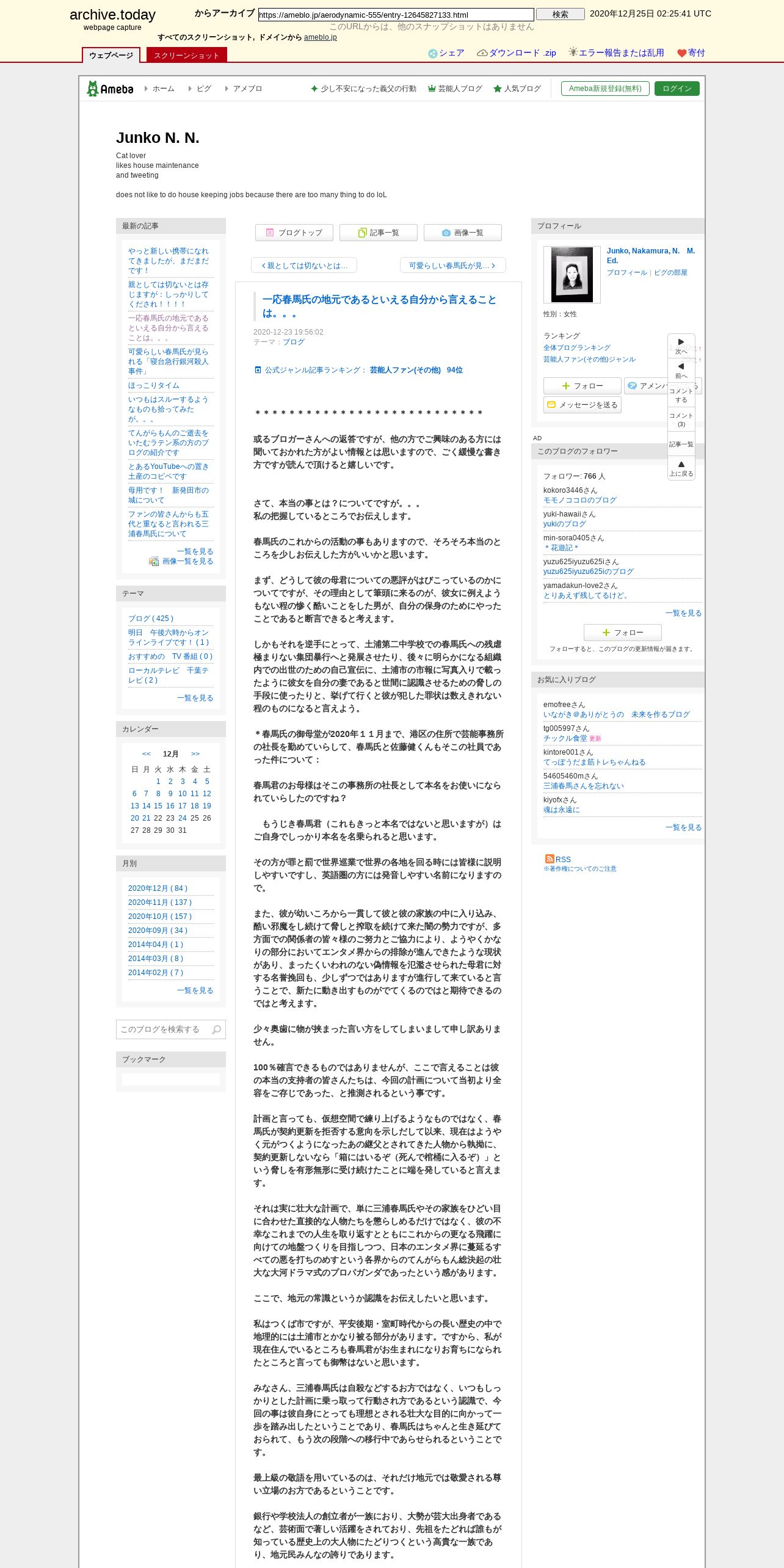Click the floating 次へ arrow icon
The height and width of the screenshot is (1568, 784).
point(681,342)
